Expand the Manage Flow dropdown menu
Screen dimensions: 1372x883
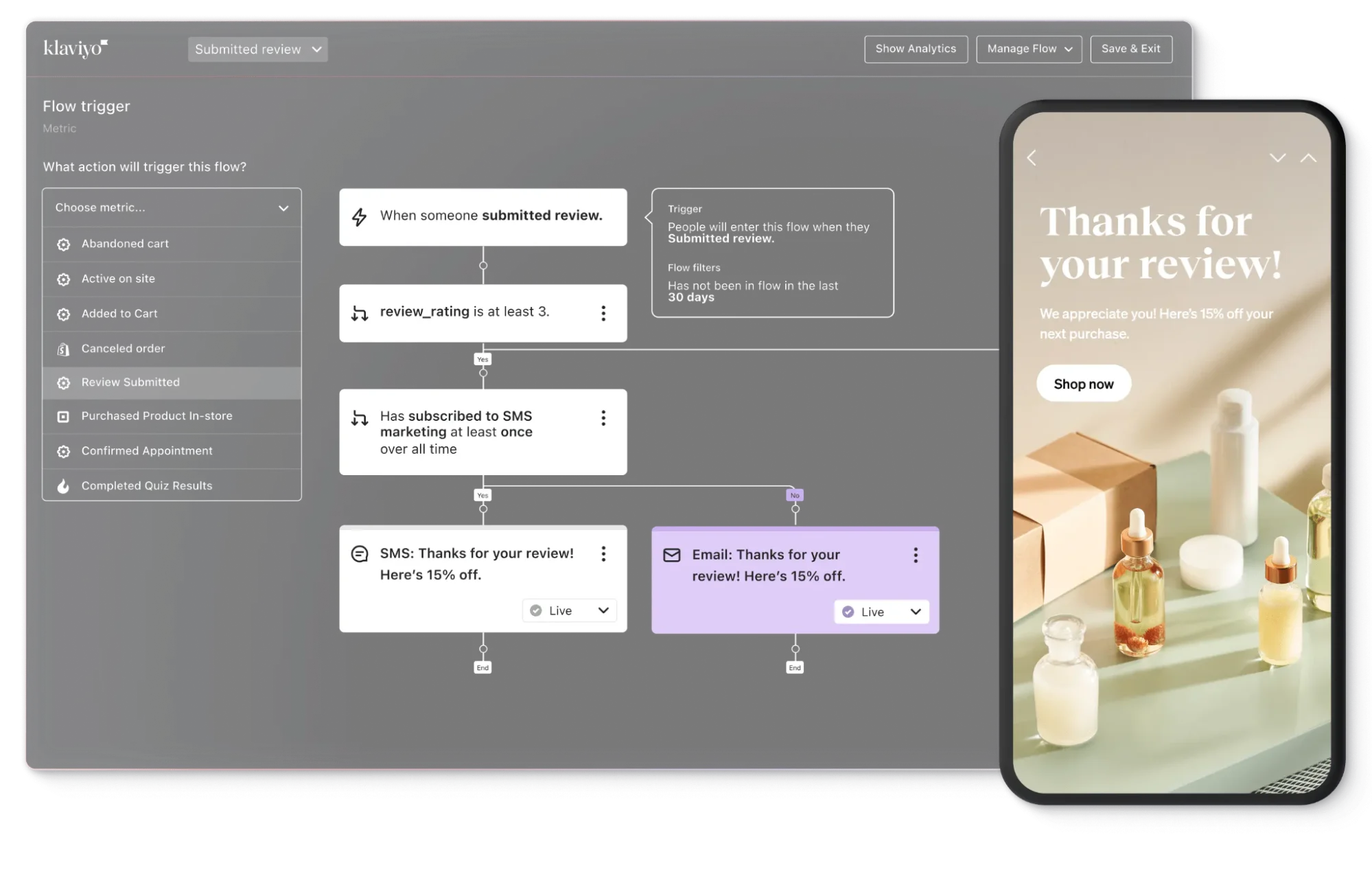click(1028, 47)
